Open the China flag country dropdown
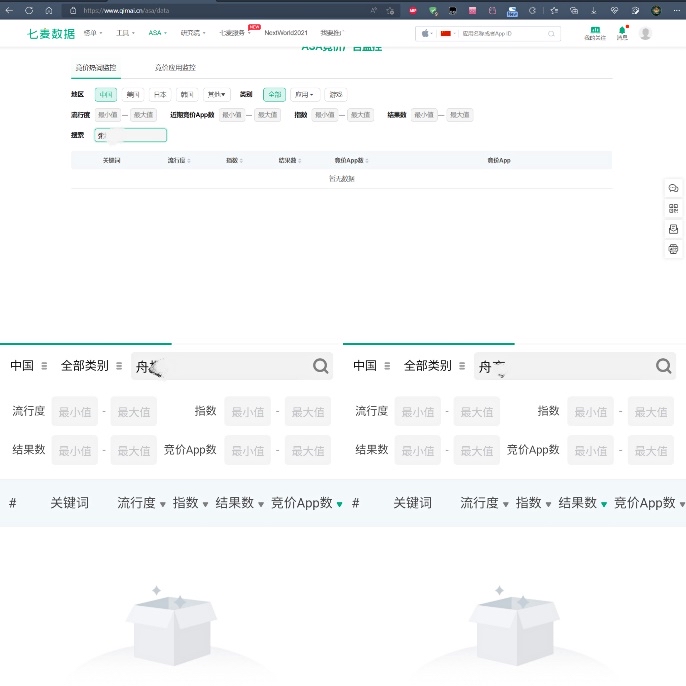686x686 pixels. click(x=448, y=34)
